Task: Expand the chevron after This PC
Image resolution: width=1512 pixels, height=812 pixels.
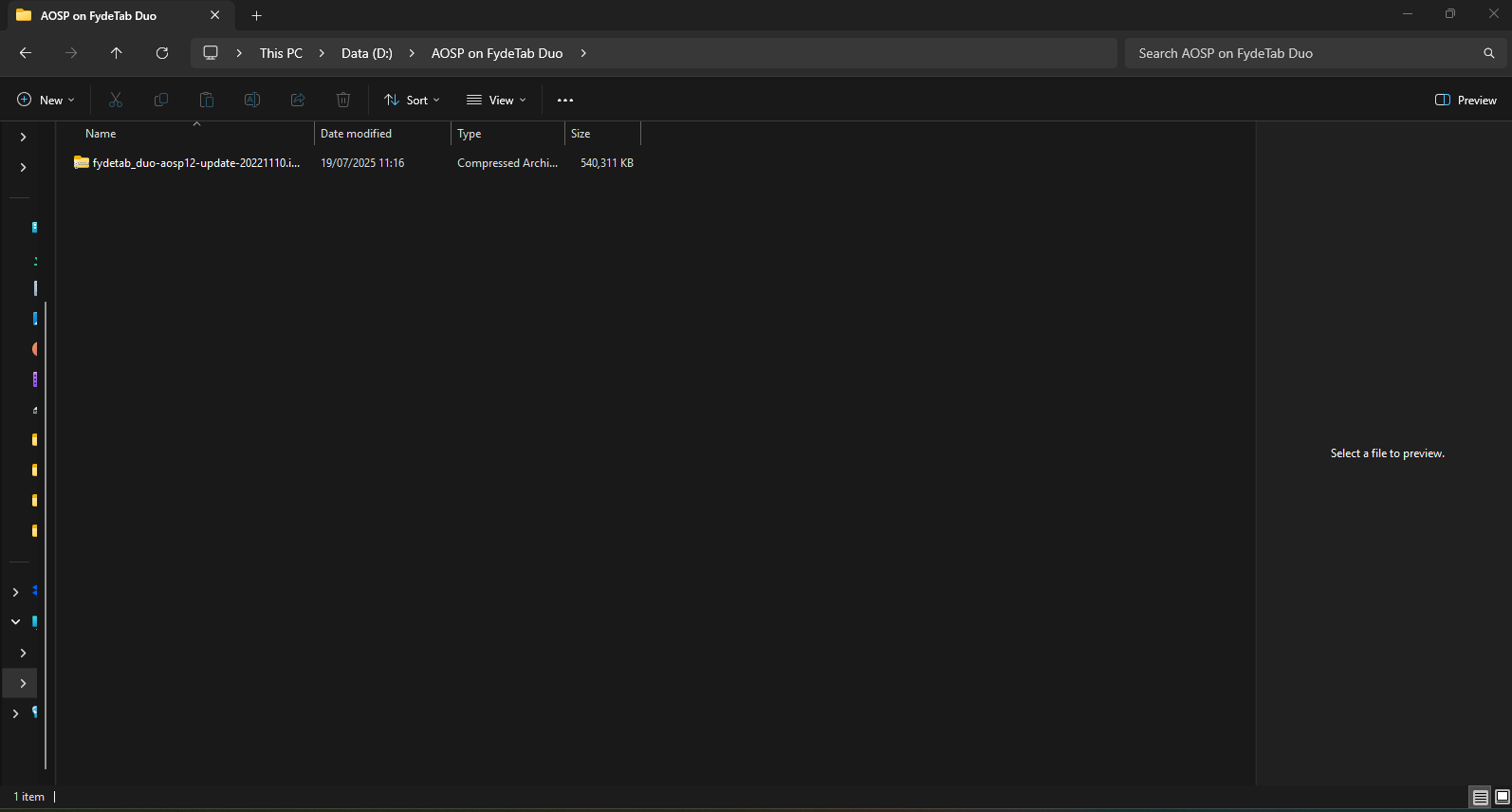Action: click(322, 53)
